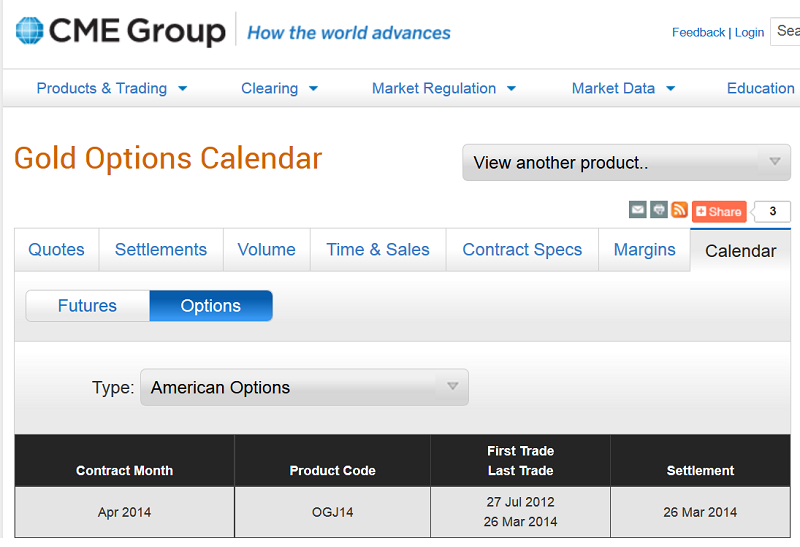Click the email page envelope icon
The width and height of the screenshot is (800, 547).
click(x=637, y=210)
